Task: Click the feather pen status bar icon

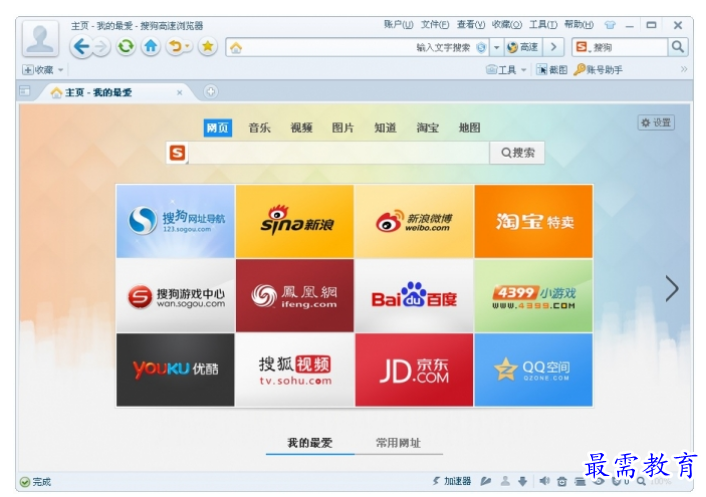Action: click(x=486, y=481)
